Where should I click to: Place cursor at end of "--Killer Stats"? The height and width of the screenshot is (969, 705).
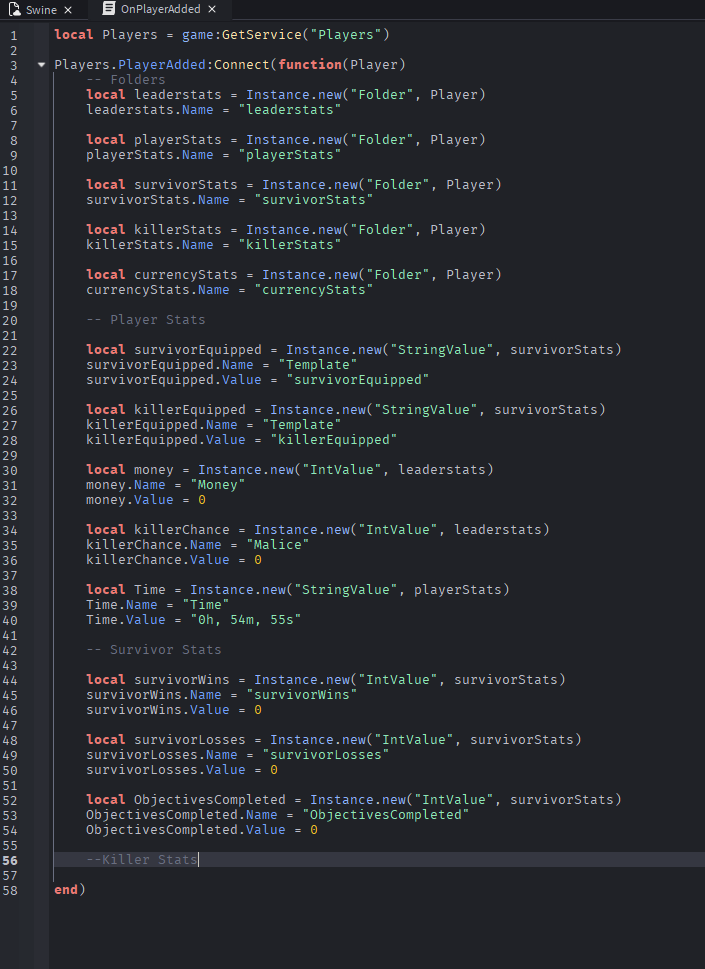pyautogui.click(x=198, y=860)
